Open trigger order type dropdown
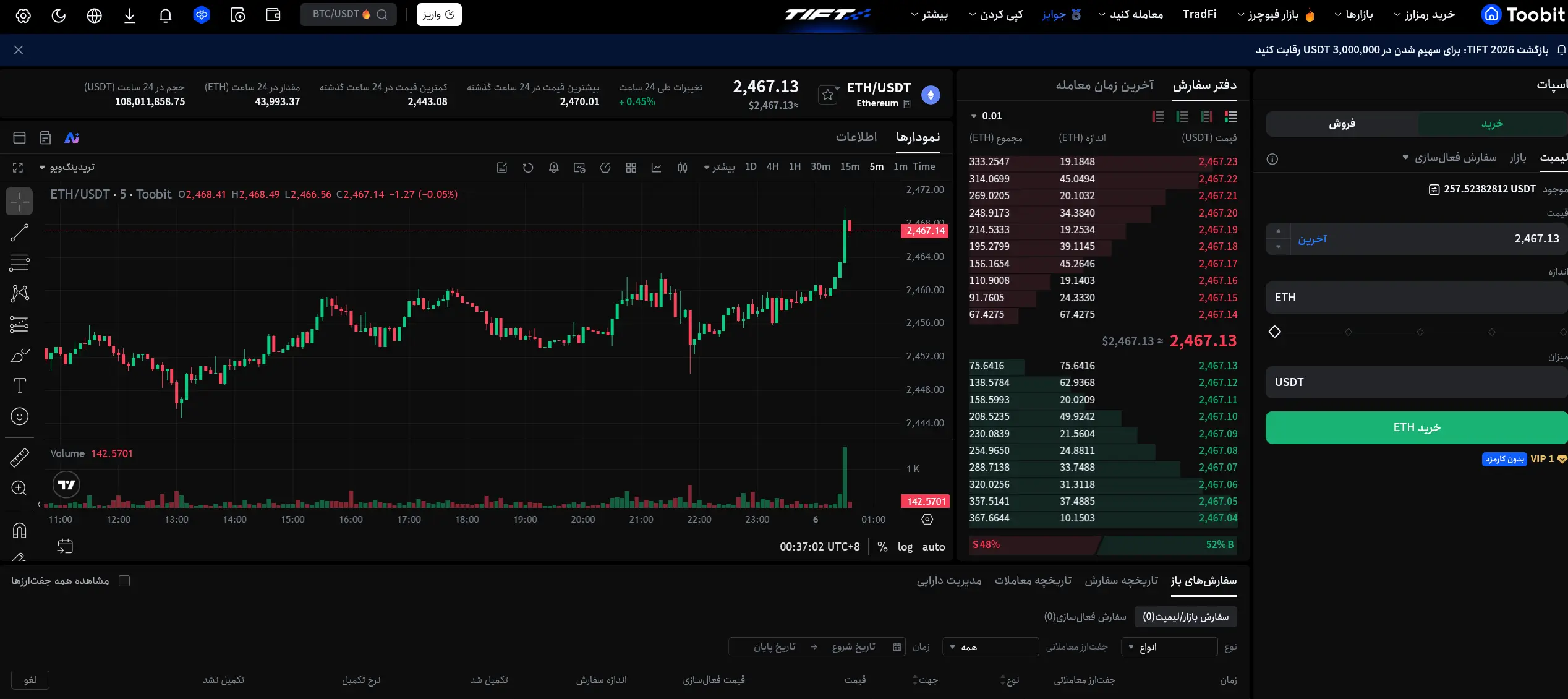The image size is (1568, 699). 1449,158
